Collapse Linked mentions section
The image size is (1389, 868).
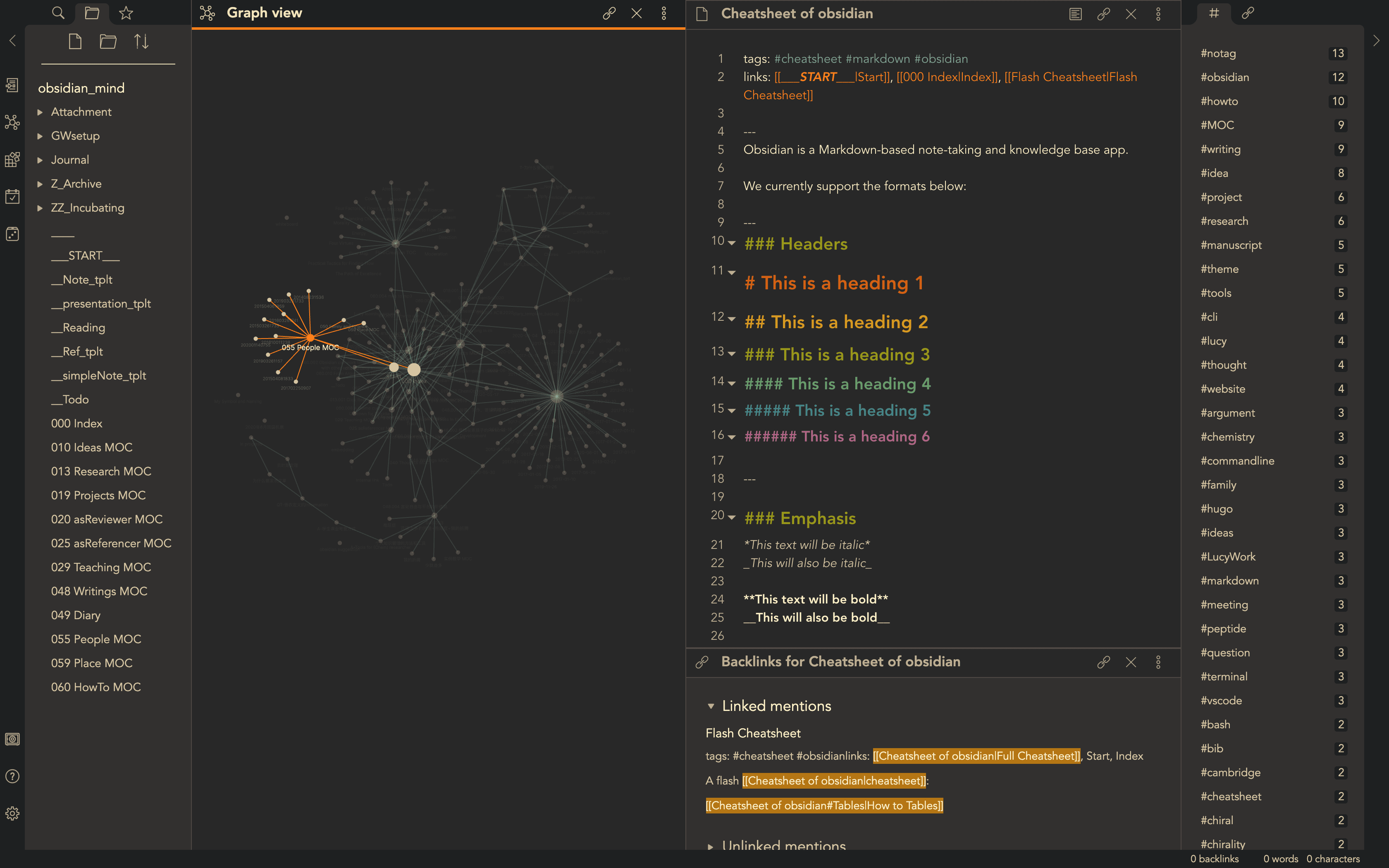coord(711,706)
